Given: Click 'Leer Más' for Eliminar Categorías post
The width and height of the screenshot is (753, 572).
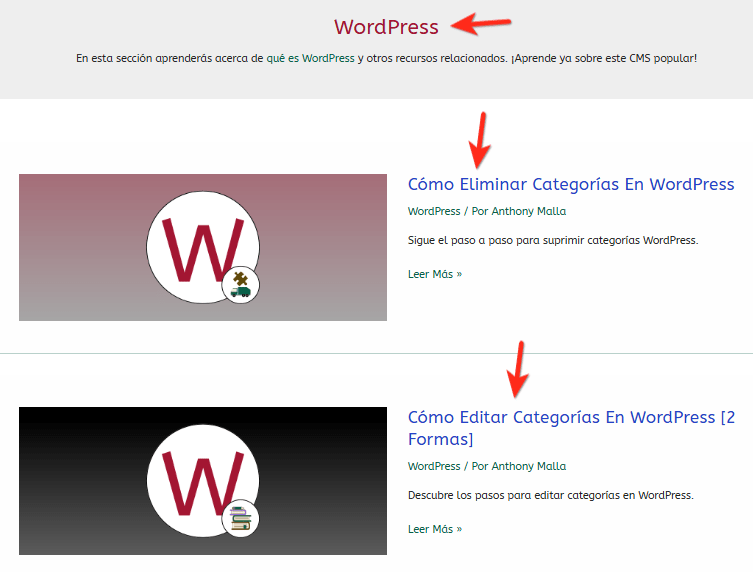Looking at the screenshot, I should pyautogui.click(x=435, y=274).
